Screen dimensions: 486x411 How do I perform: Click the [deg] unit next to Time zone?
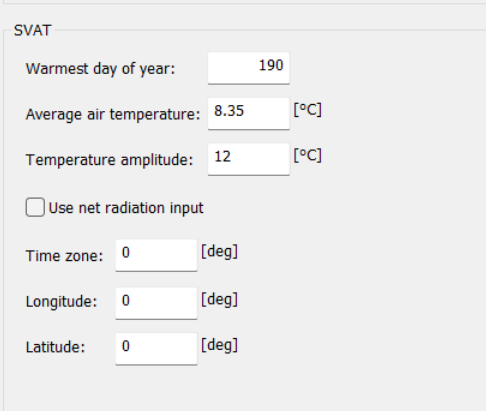[x=220, y=251]
